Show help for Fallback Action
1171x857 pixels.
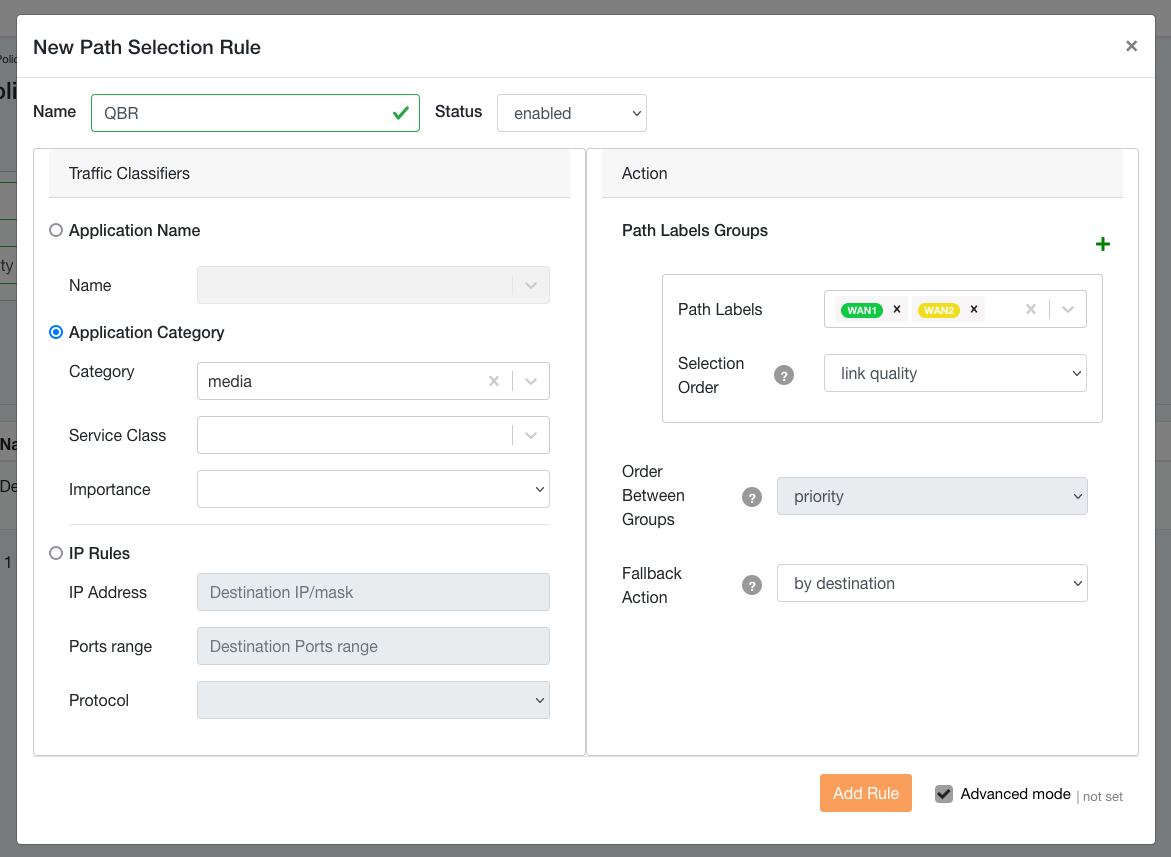752,585
